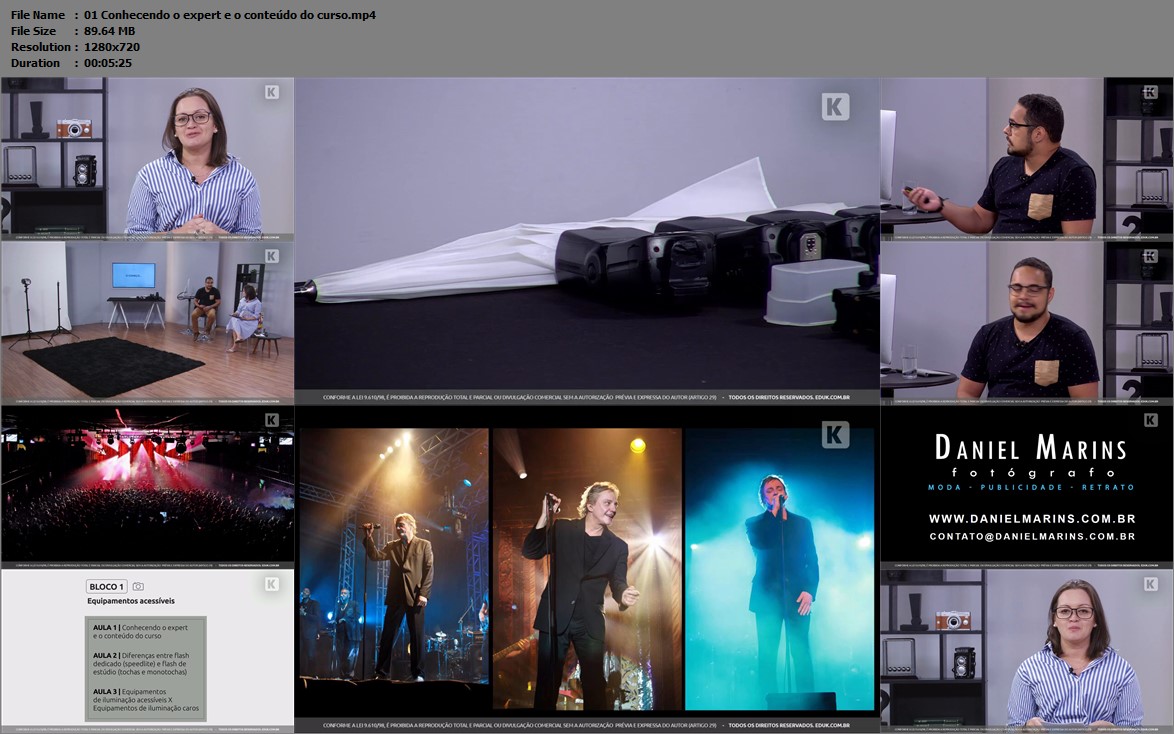Open the www.danielmarins.com.br website link

(1031, 519)
